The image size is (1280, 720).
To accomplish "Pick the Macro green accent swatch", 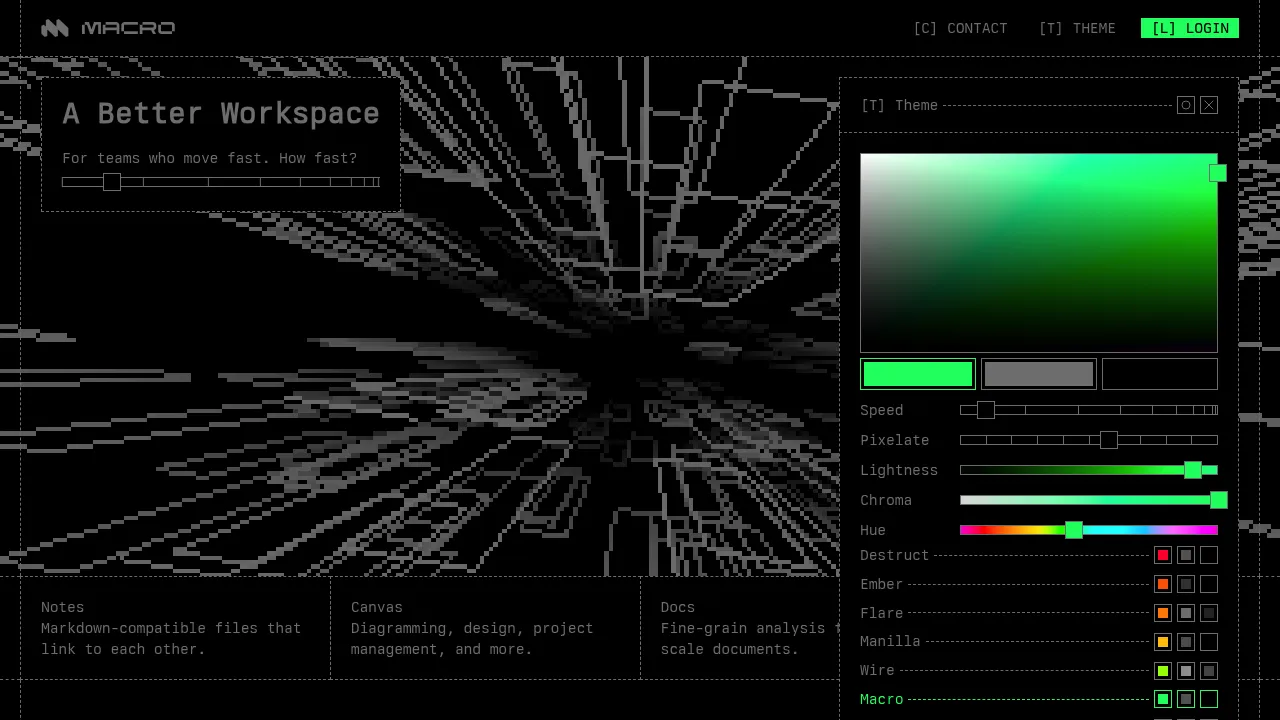I will click(1163, 699).
